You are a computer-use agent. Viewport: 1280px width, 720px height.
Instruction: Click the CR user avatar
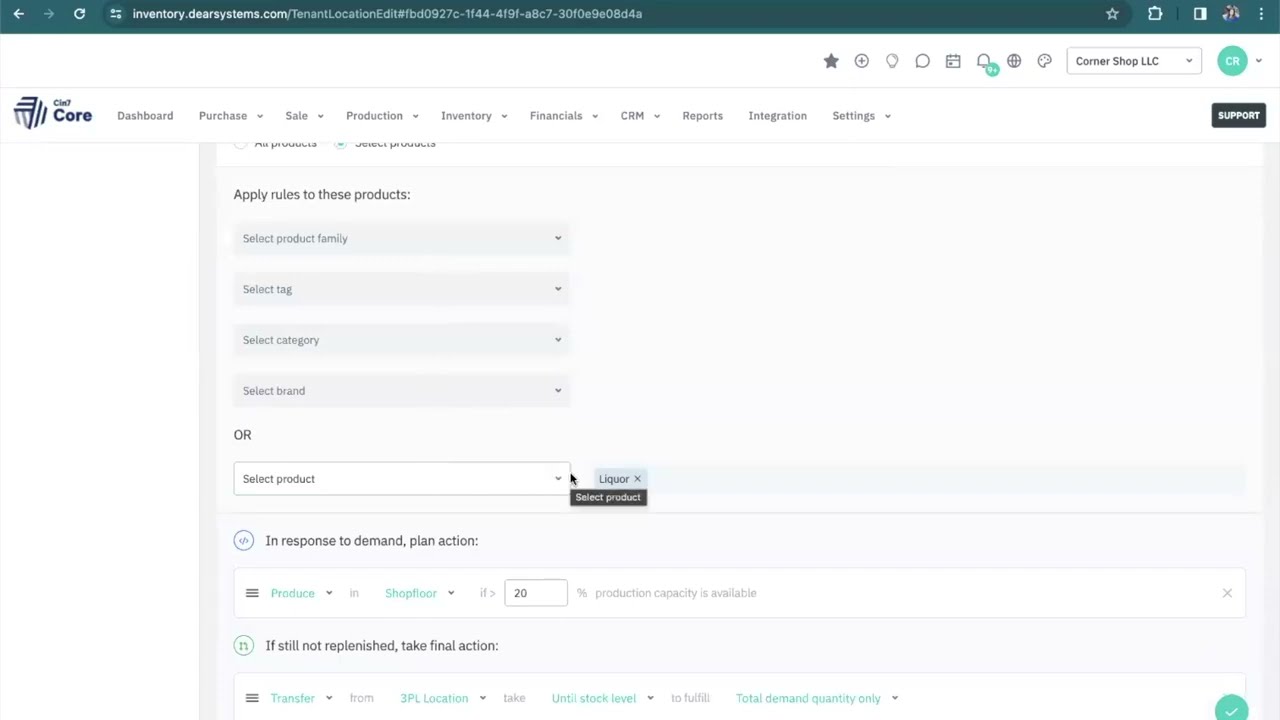click(x=1232, y=61)
